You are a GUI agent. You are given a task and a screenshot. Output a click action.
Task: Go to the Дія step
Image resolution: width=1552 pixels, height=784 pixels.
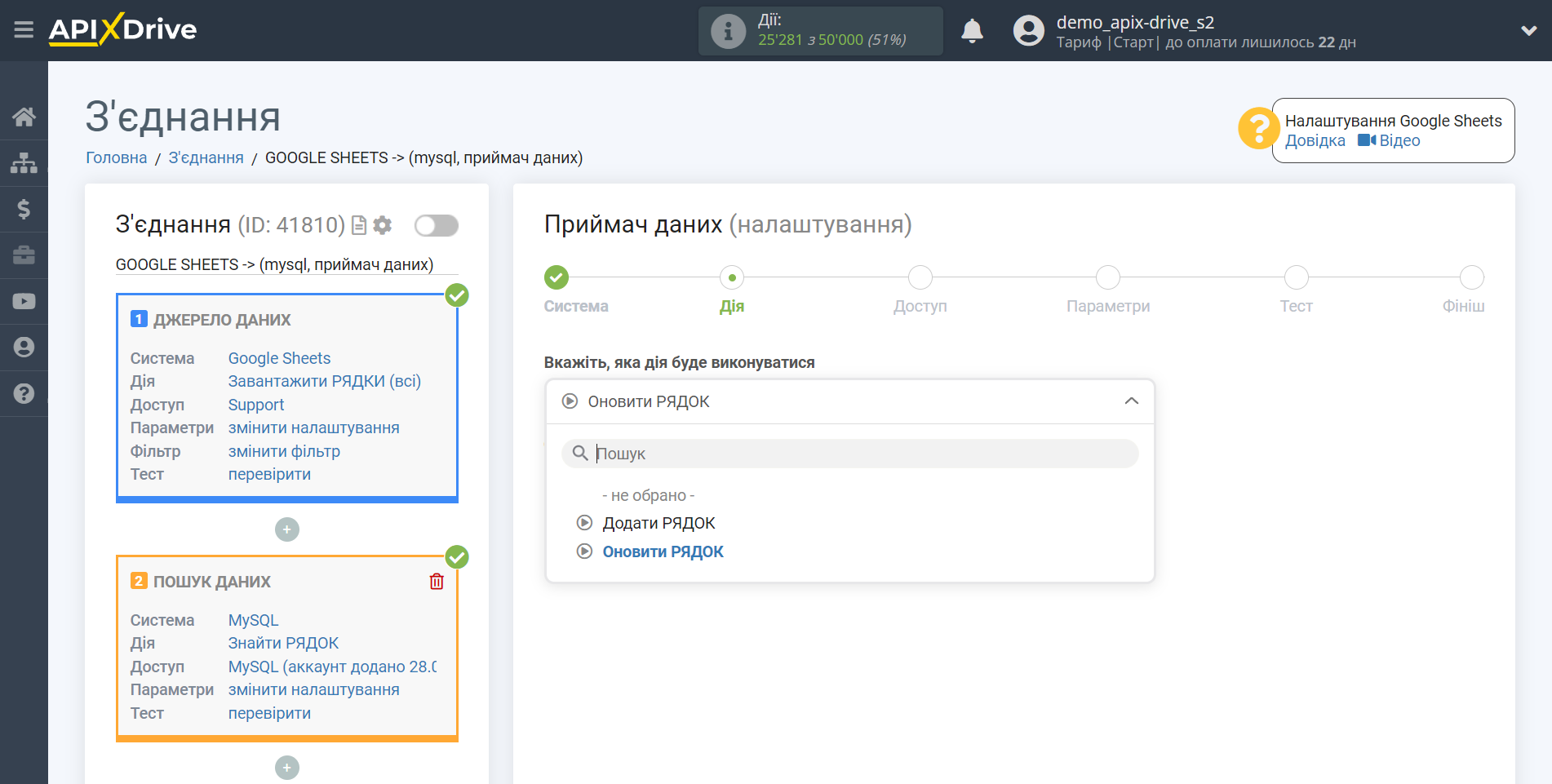[732, 277]
